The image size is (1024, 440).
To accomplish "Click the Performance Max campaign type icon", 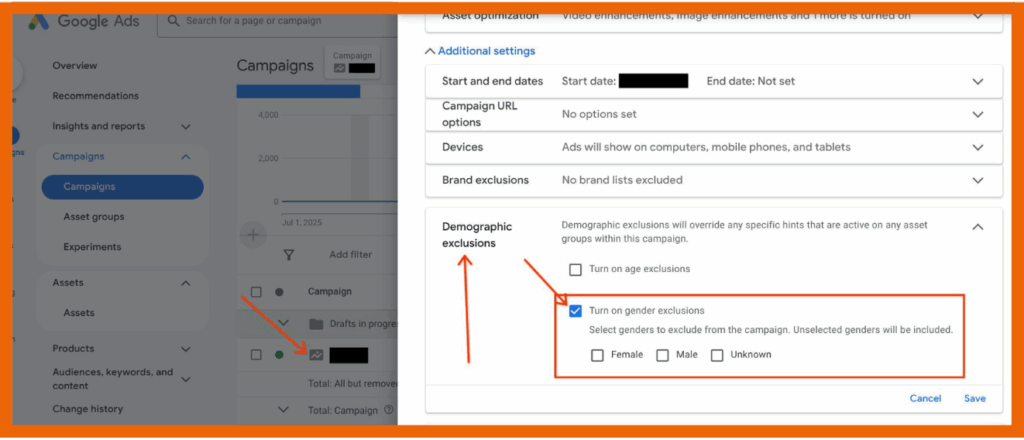I will [x=316, y=355].
